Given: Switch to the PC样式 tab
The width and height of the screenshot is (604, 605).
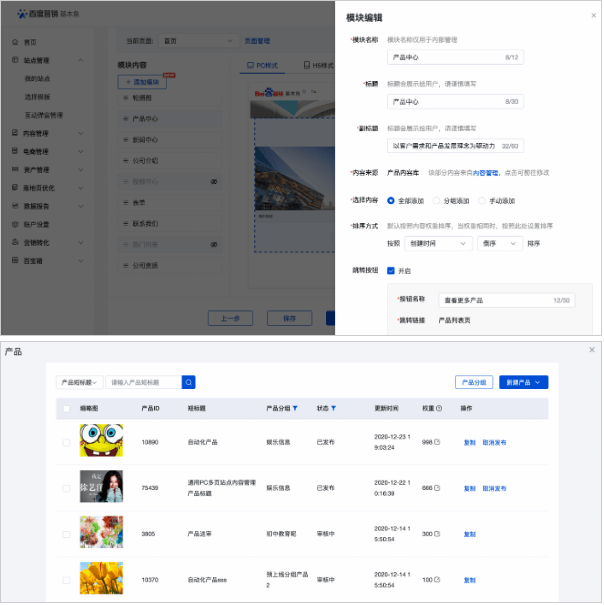Looking at the screenshot, I should click(x=262, y=65).
